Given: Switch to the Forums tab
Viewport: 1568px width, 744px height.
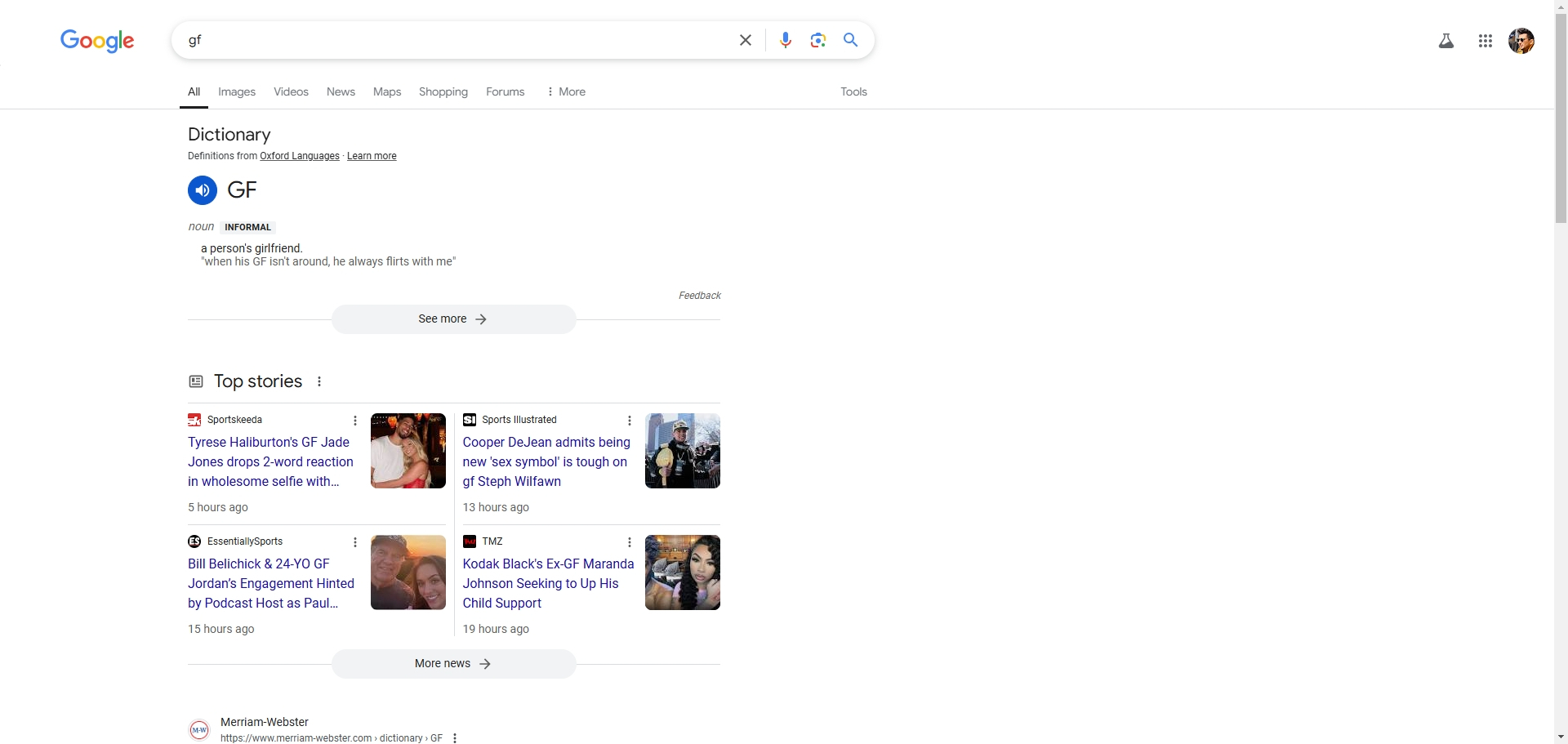Looking at the screenshot, I should [x=506, y=91].
